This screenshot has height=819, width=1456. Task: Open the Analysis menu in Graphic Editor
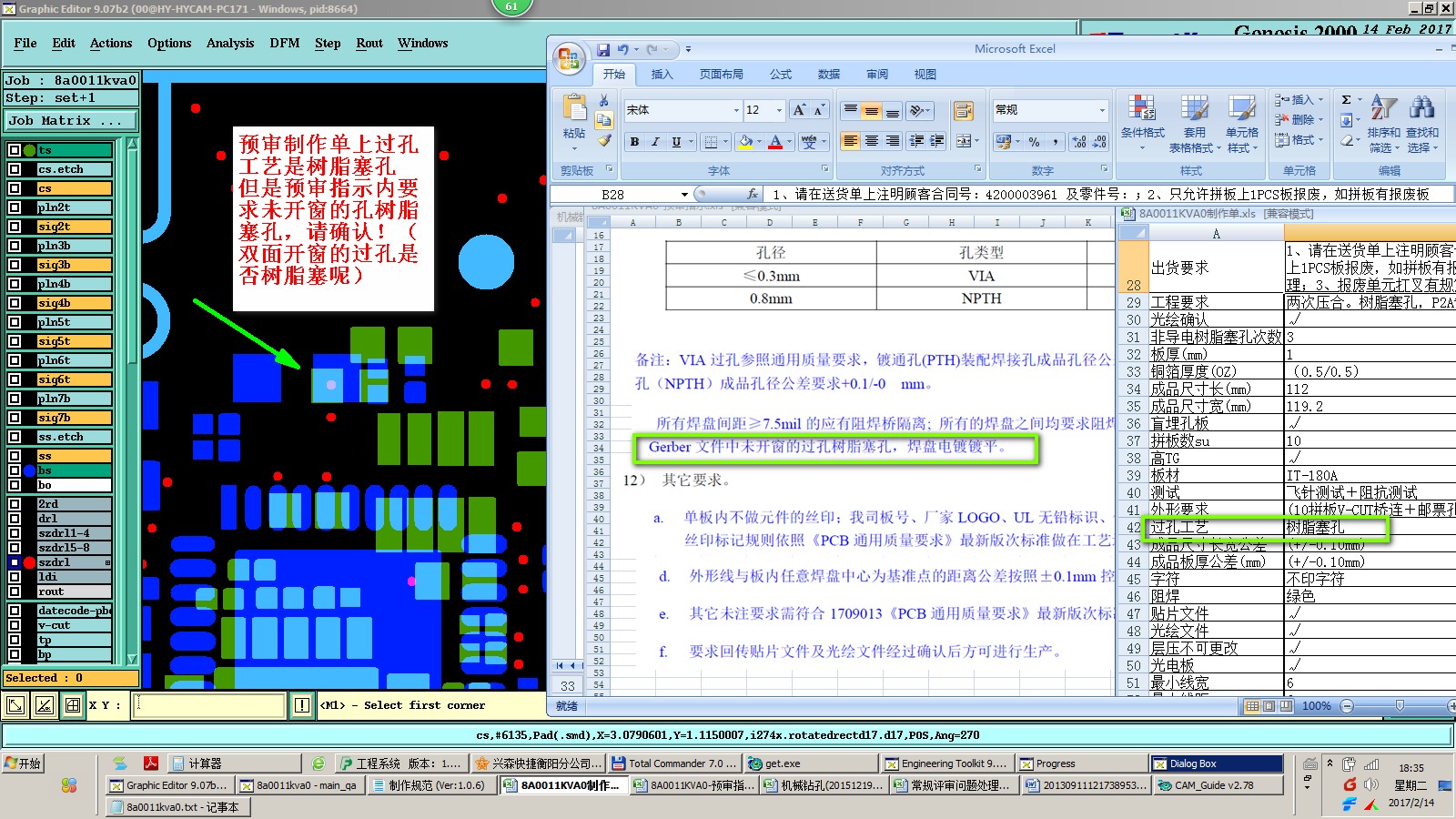coord(230,43)
